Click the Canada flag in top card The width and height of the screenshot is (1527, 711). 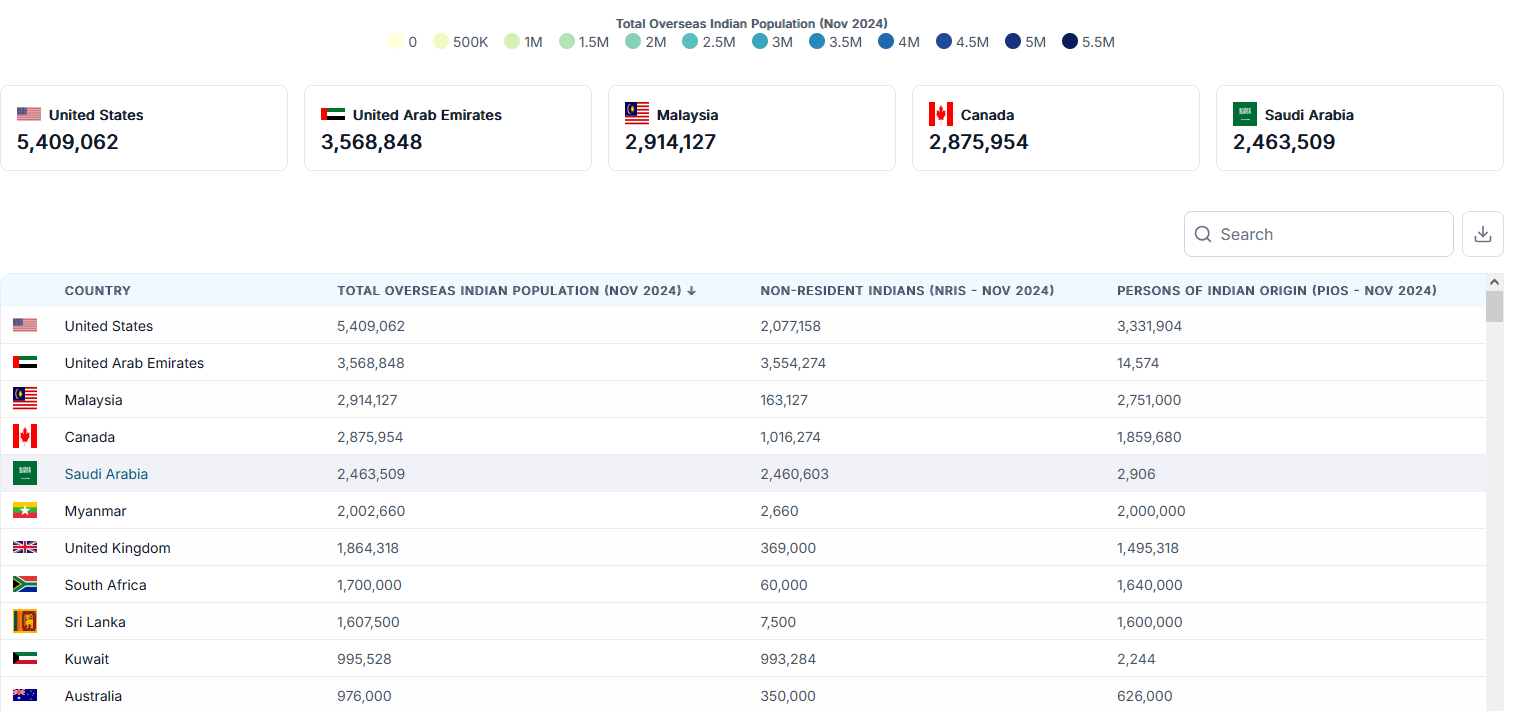941,114
